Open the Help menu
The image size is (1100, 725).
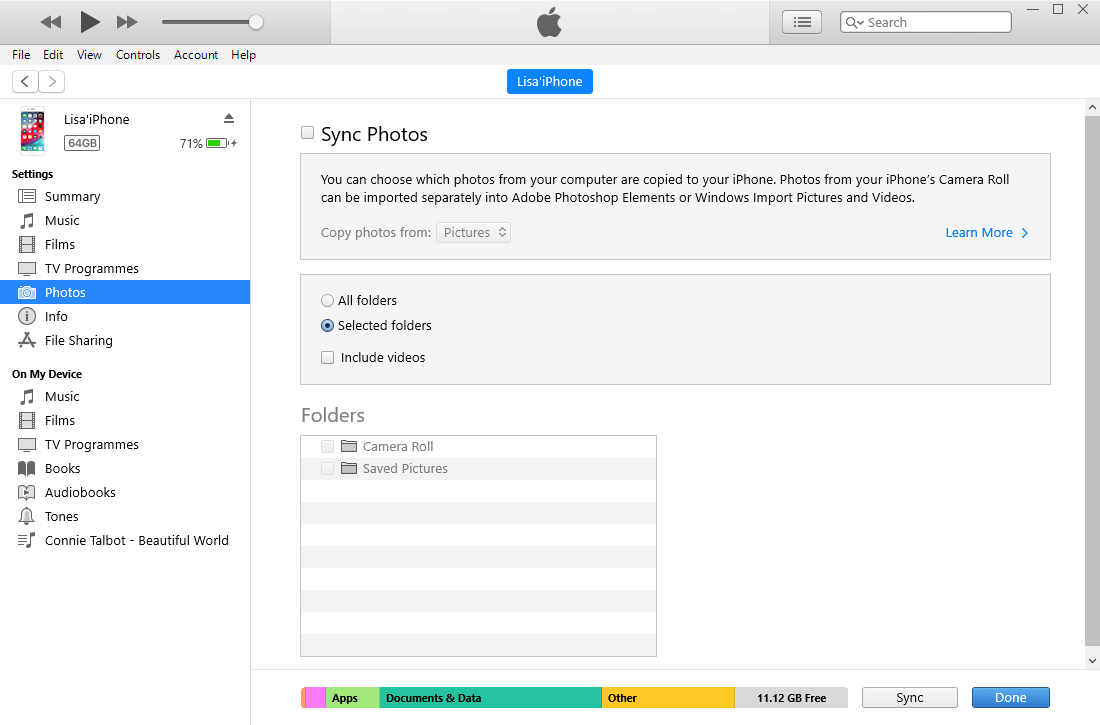(x=243, y=55)
